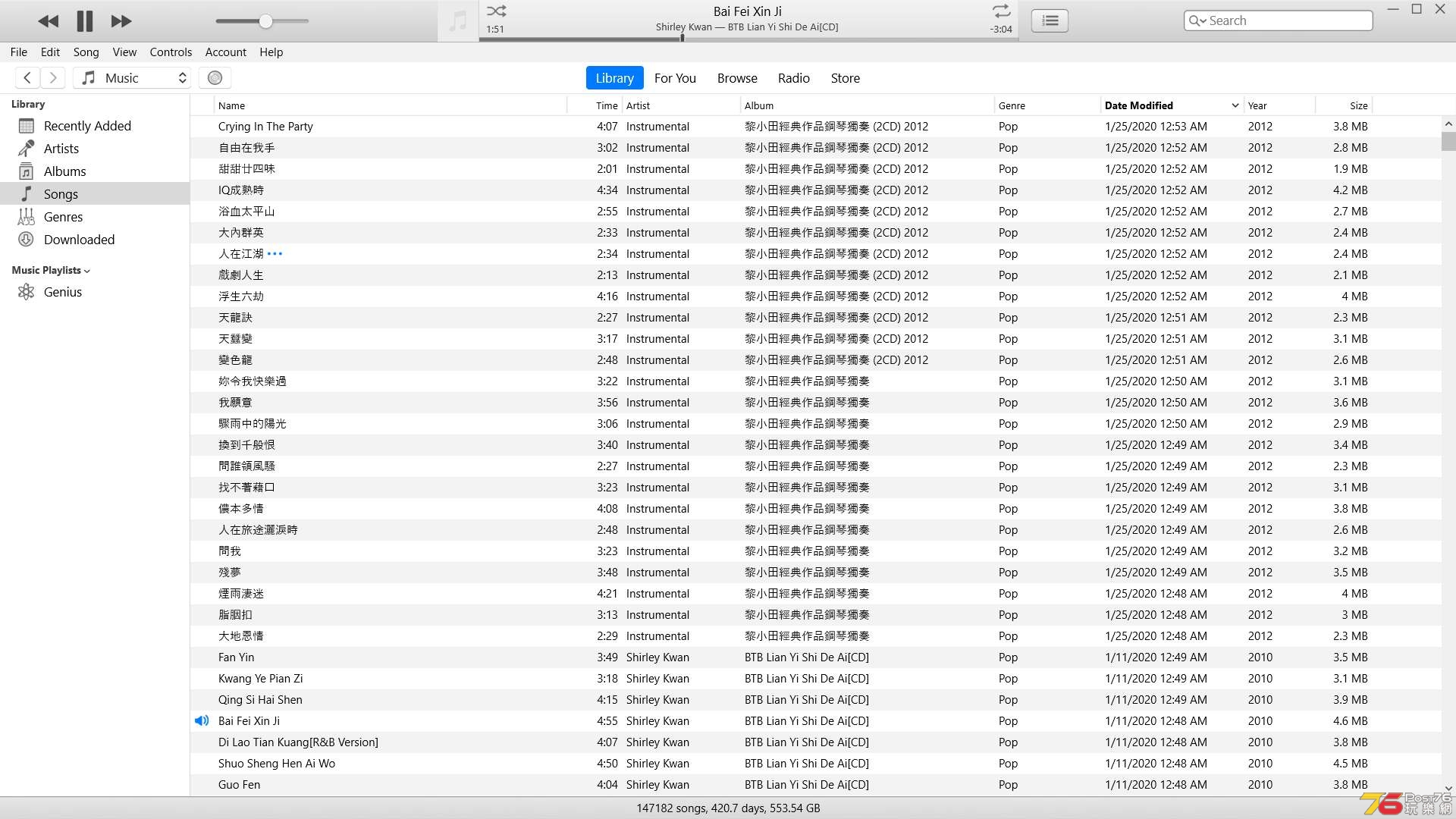The width and height of the screenshot is (1456, 819).
Task: Select Di Lao Tian Kuang[R&B Version] row
Action: [x=815, y=742]
